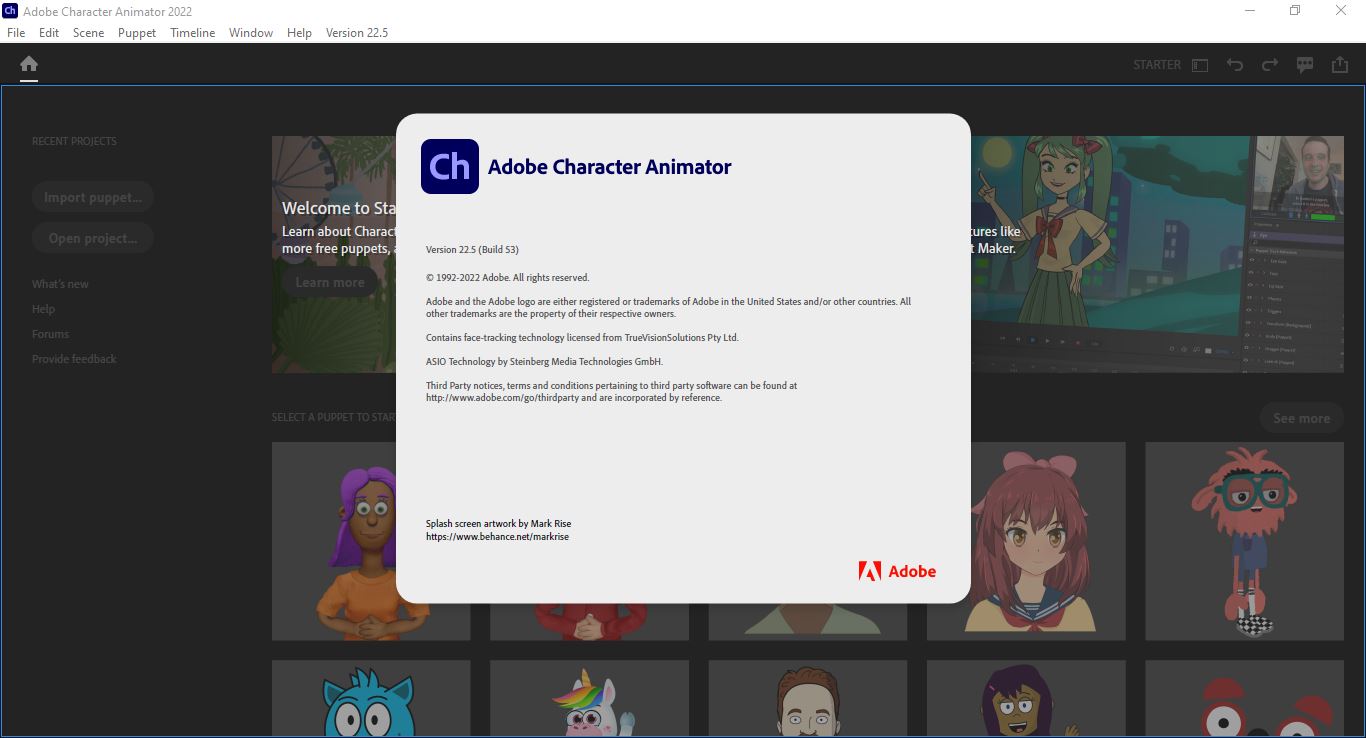Open the What's new link
The width and height of the screenshot is (1366, 738).
60,284
